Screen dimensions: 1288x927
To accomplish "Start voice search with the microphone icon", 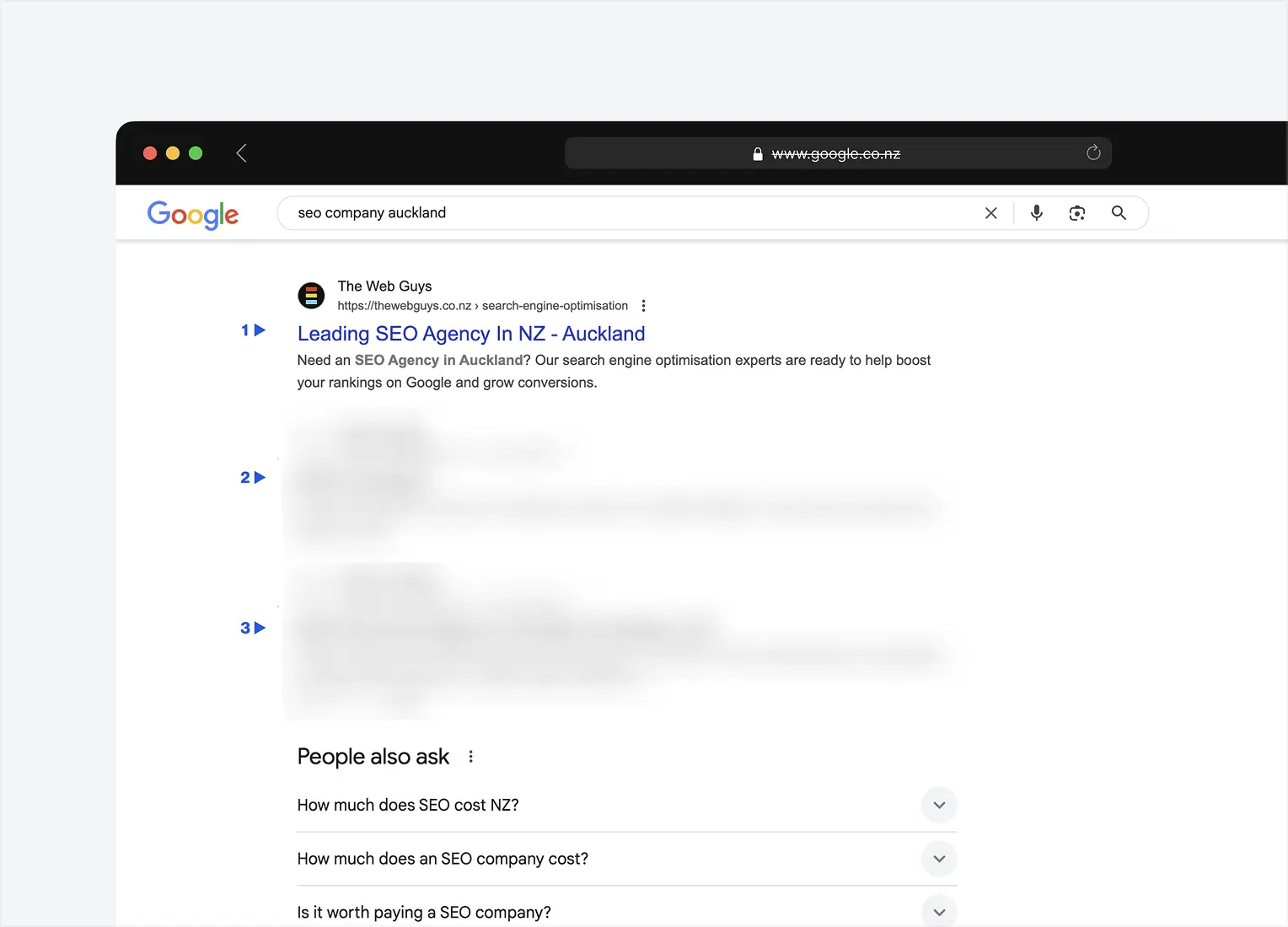I will tap(1037, 213).
